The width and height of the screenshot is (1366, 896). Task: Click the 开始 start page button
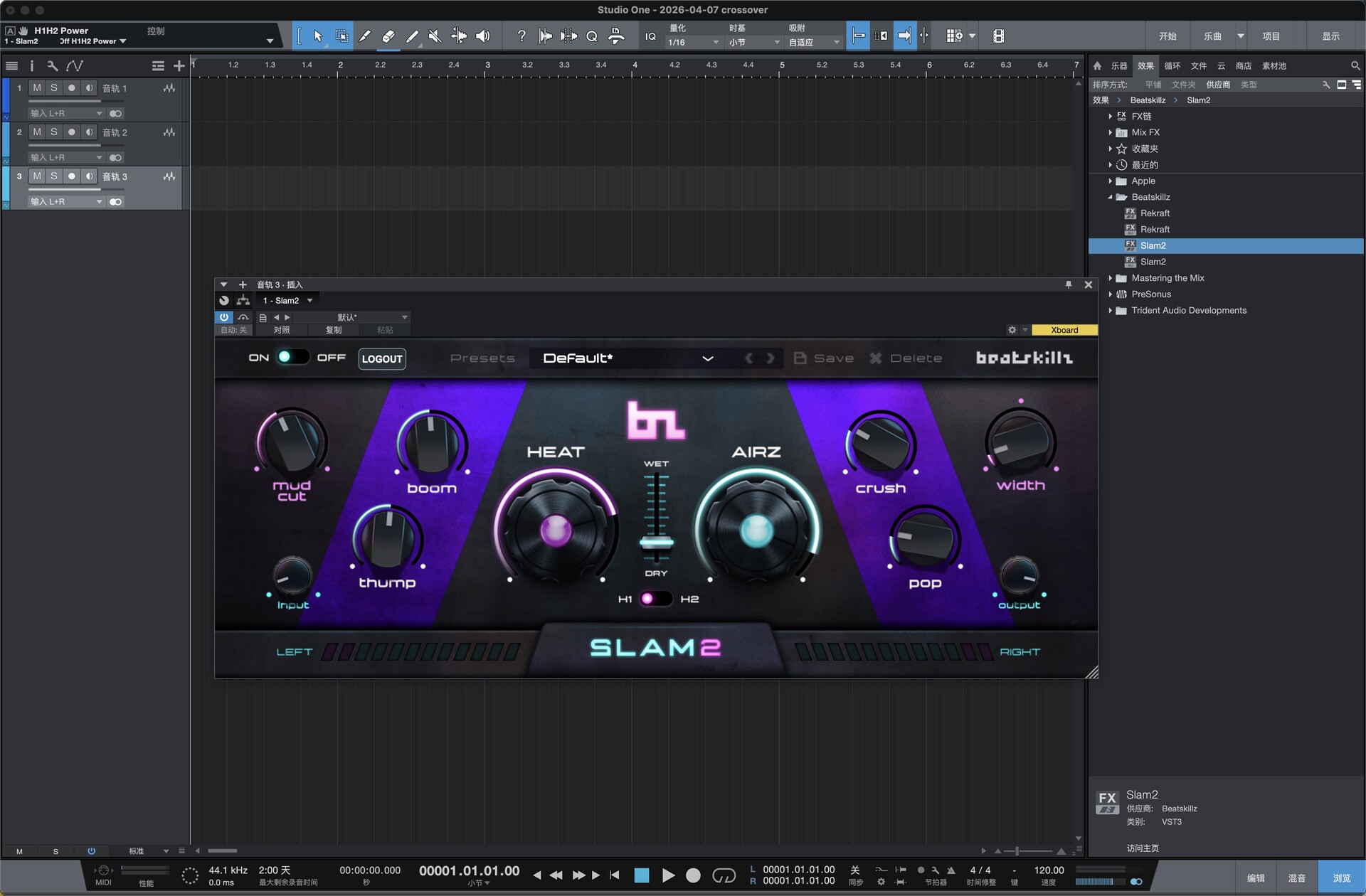[1168, 36]
